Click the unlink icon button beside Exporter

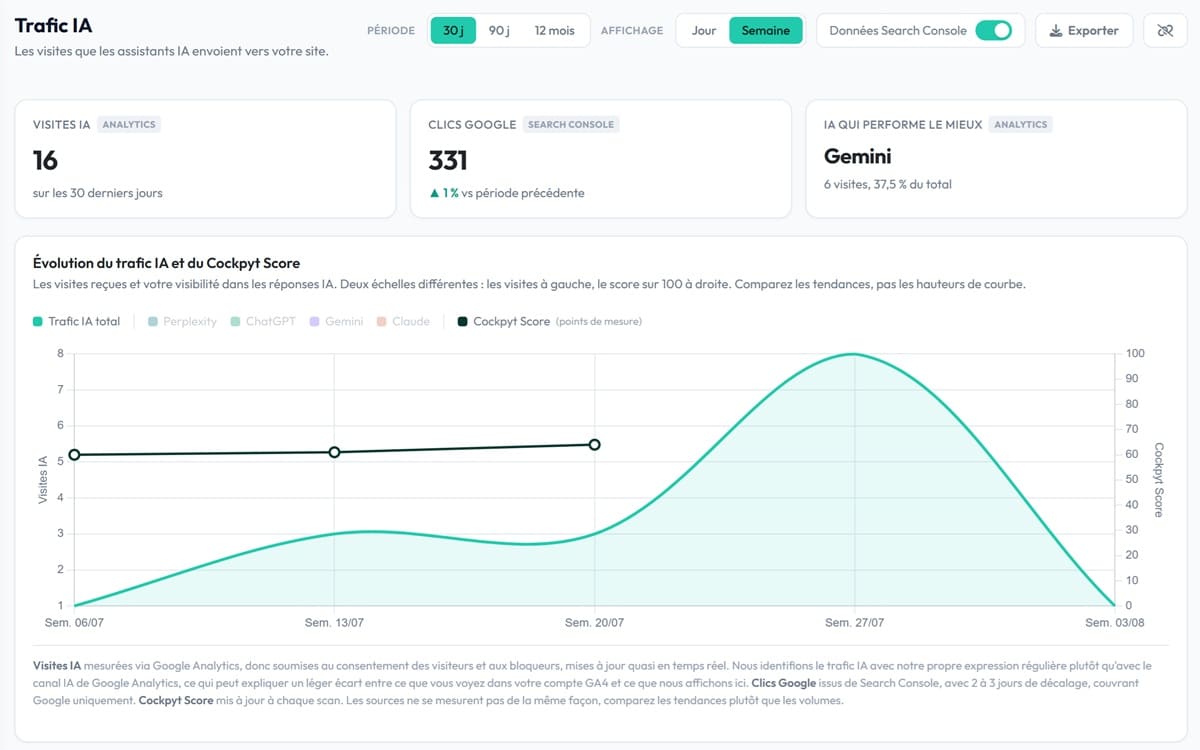point(1164,31)
